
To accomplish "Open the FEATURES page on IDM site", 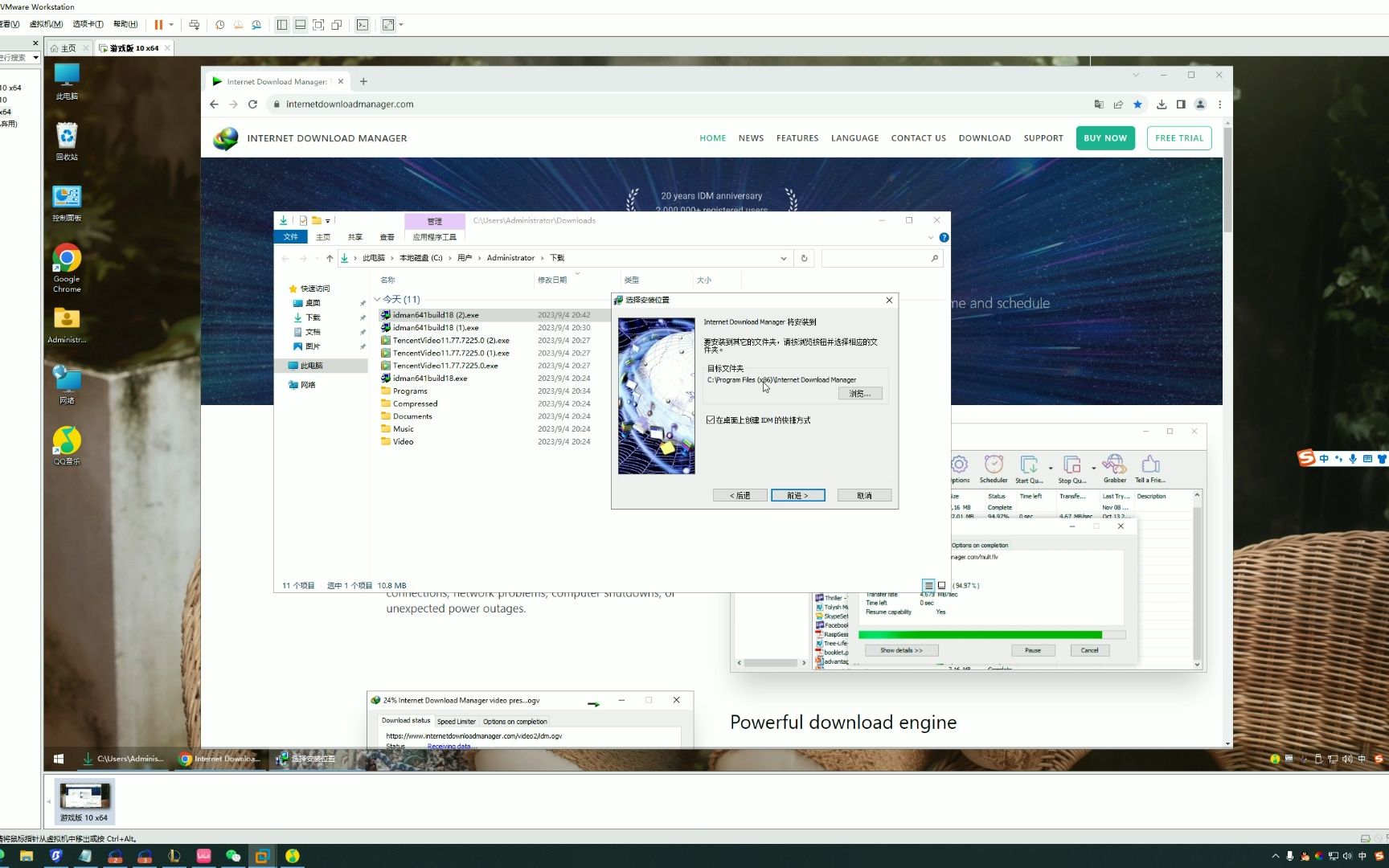I will [797, 138].
